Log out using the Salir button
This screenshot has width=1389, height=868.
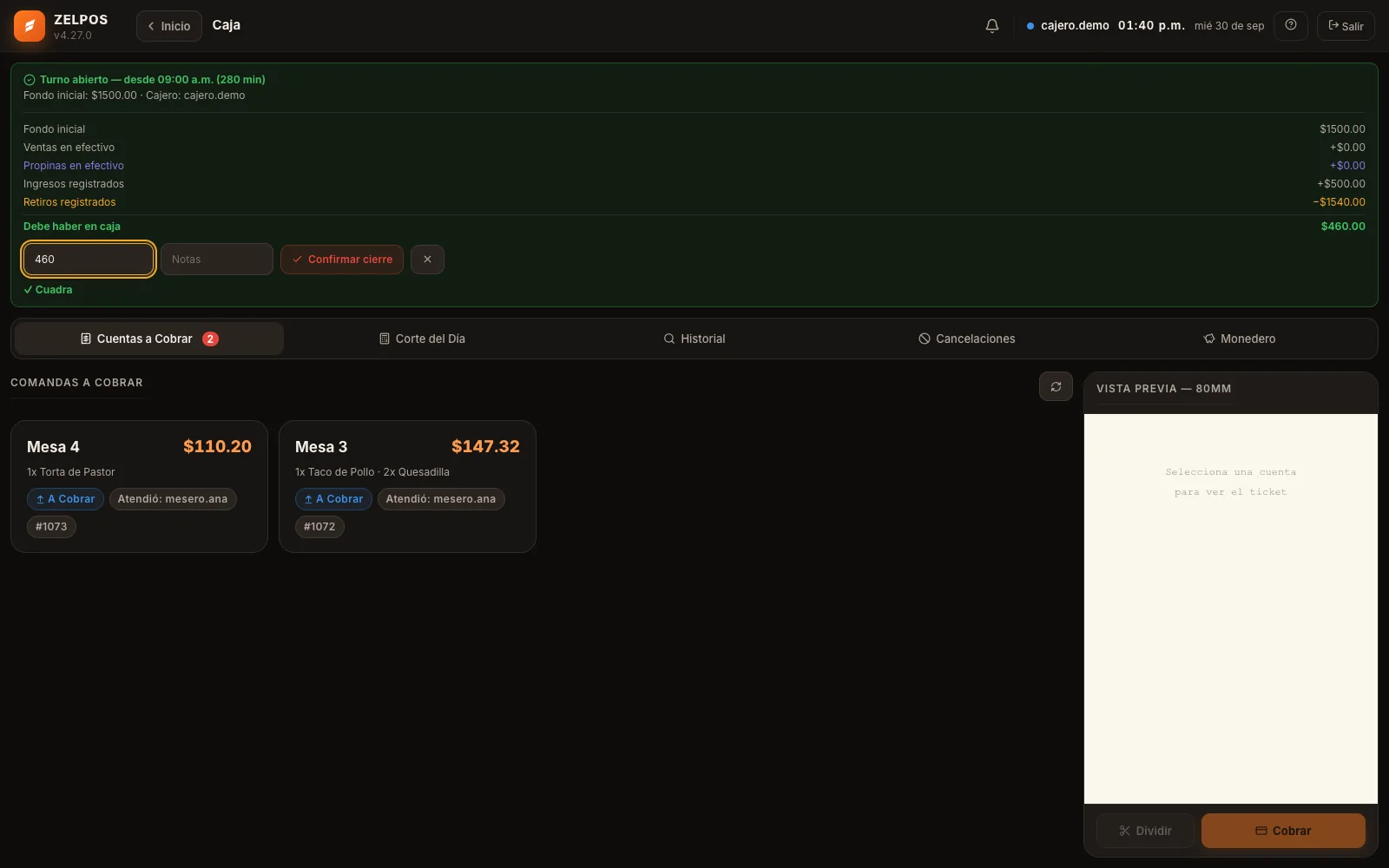click(x=1346, y=26)
